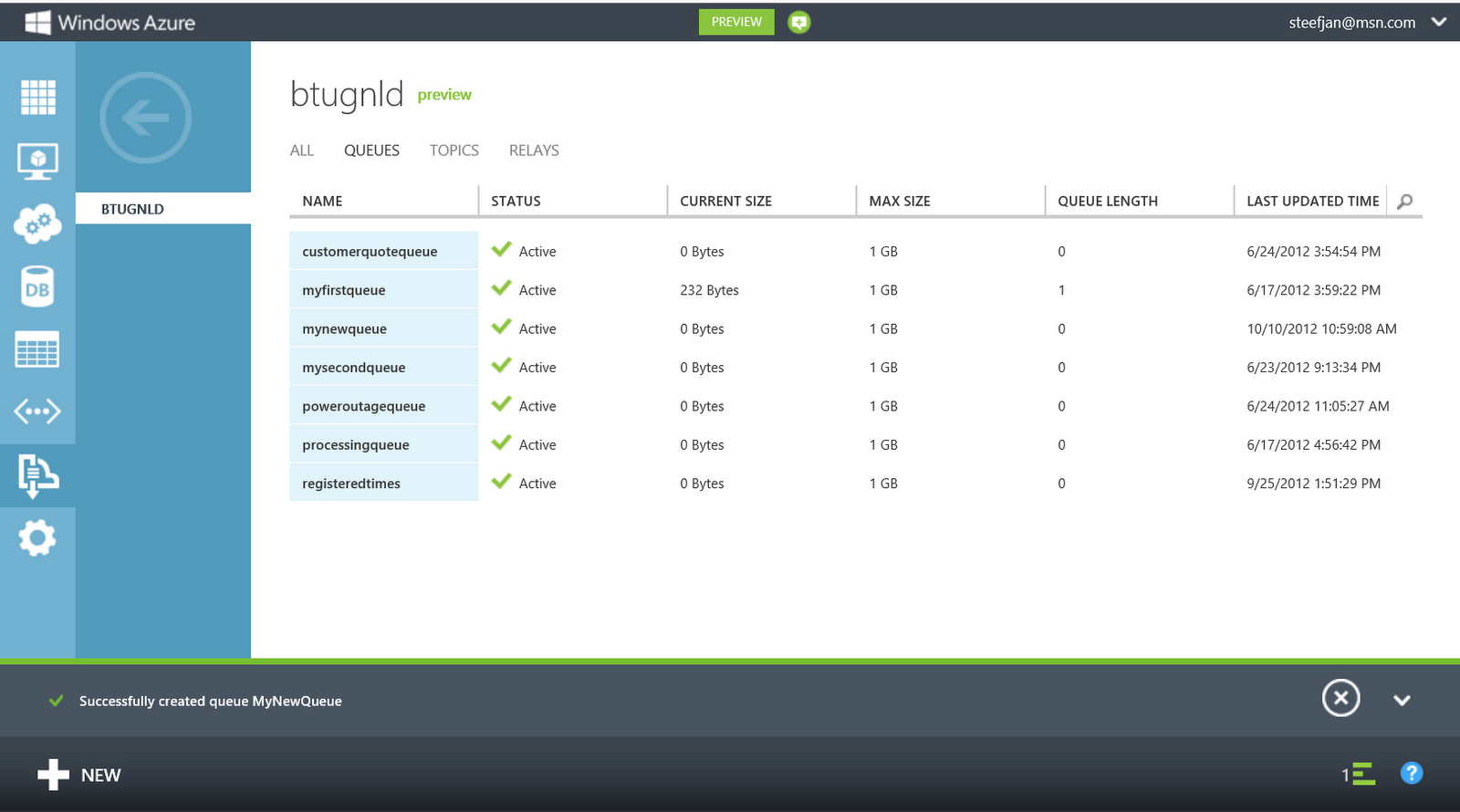The height and width of the screenshot is (812, 1460).
Task: Switch to the QUEUES tab
Action: (371, 151)
